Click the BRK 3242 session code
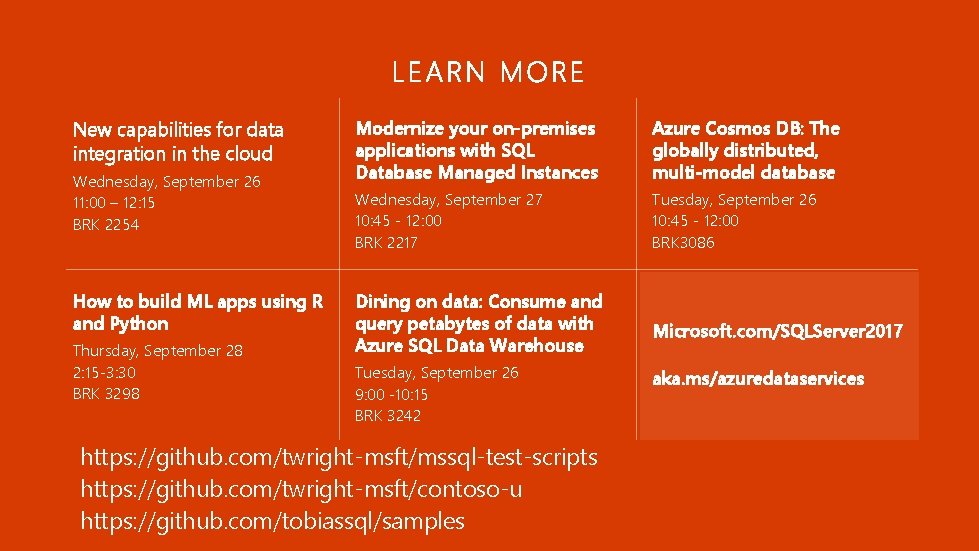The image size is (979, 551). (x=388, y=416)
